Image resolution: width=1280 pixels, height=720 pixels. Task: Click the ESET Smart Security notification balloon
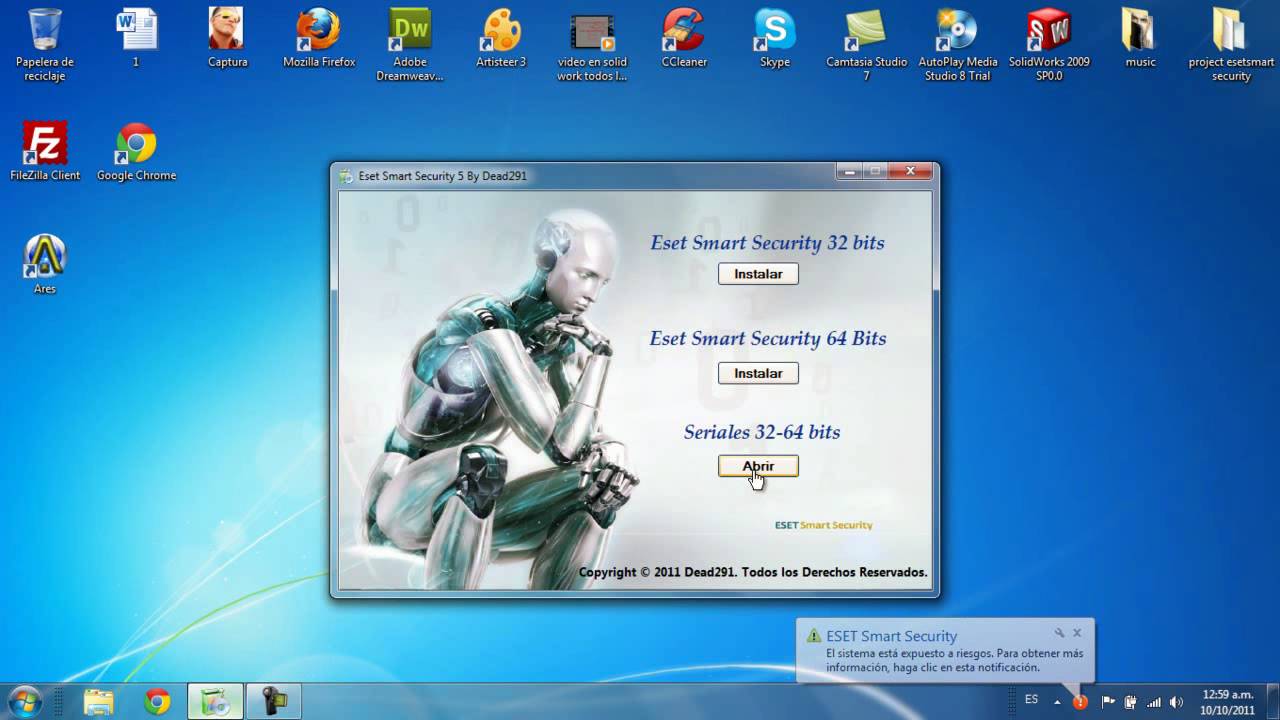(x=945, y=651)
